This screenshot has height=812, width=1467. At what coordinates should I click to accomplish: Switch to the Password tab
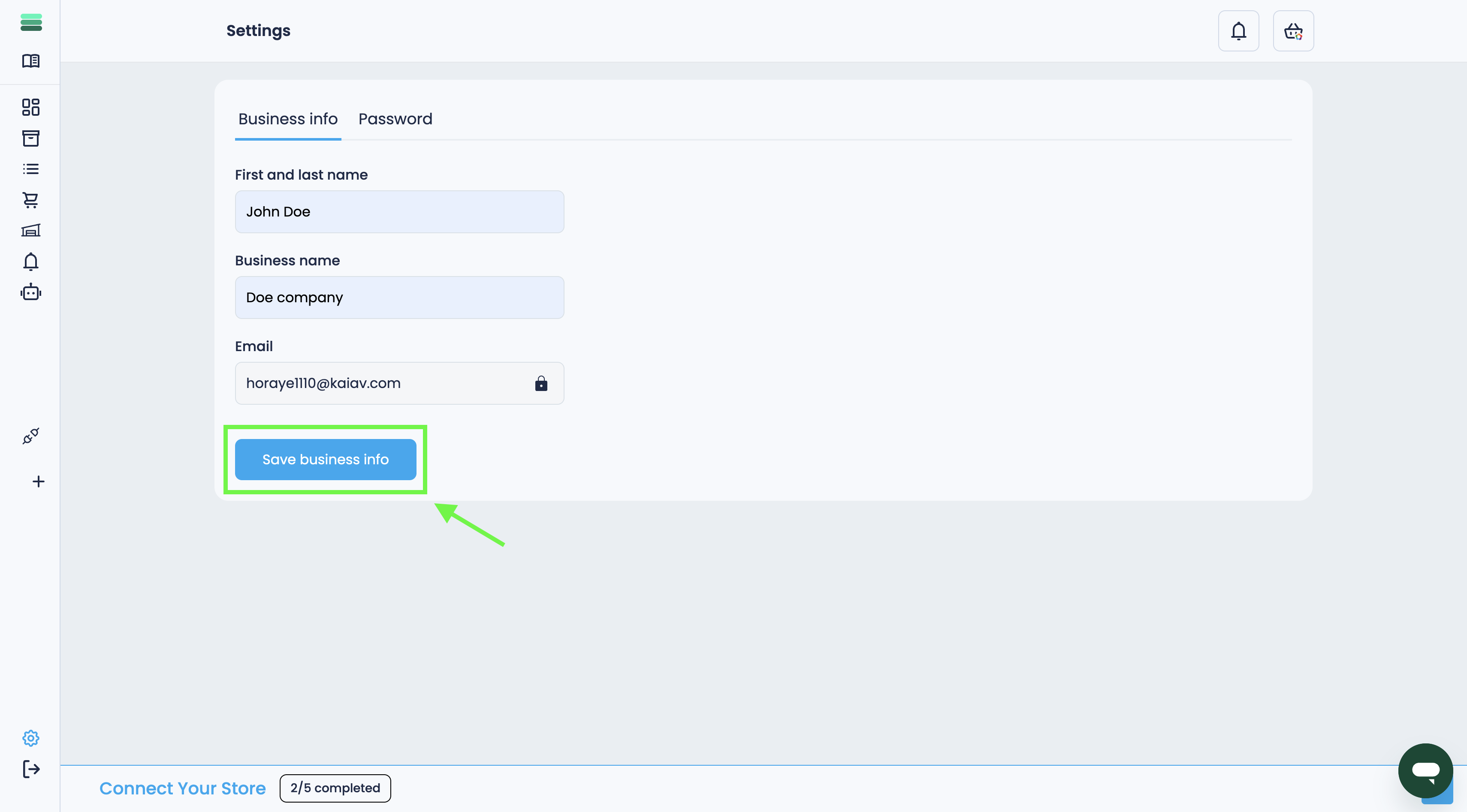(395, 119)
